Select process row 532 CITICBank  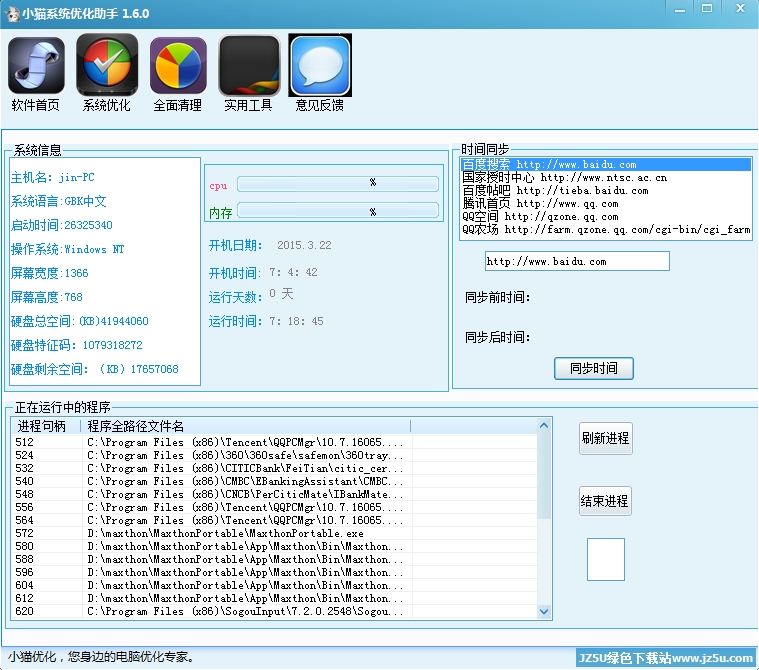(274, 468)
